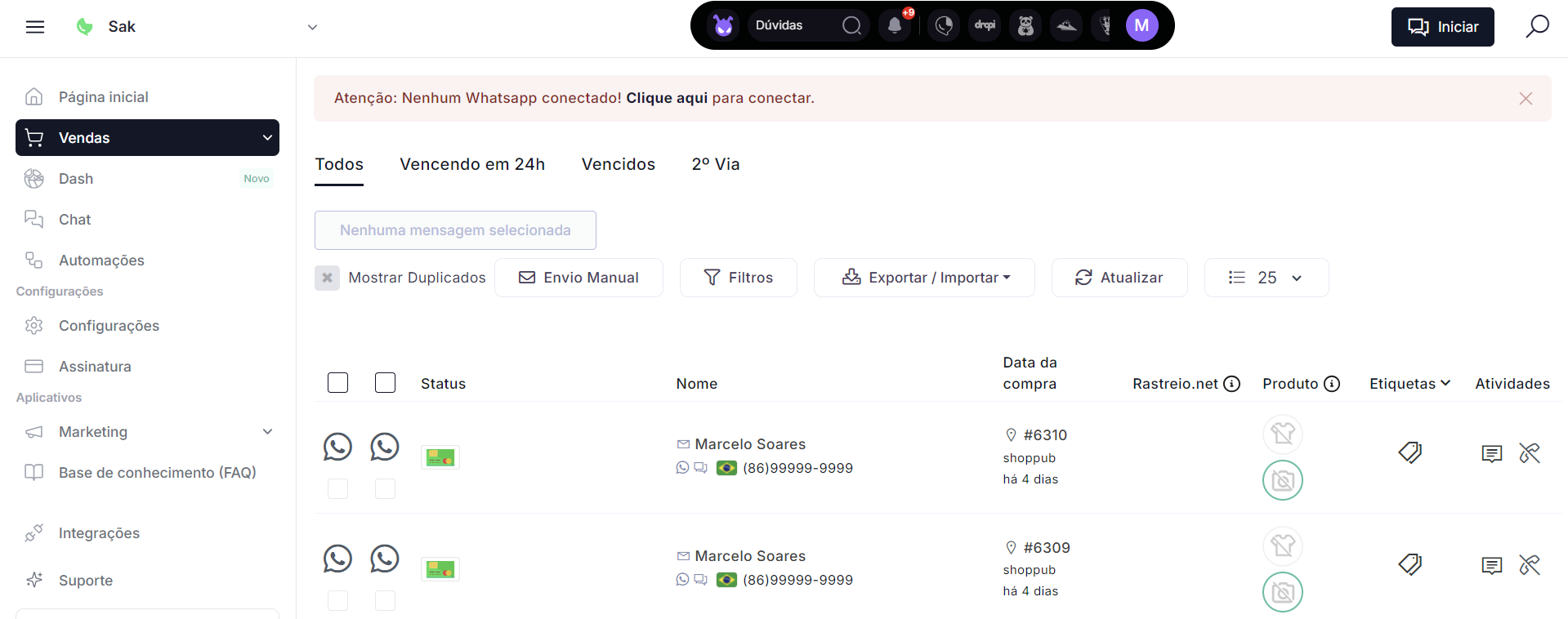The image size is (1568, 619).
Task: Switch to the Todos tab
Action: coord(339,164)
